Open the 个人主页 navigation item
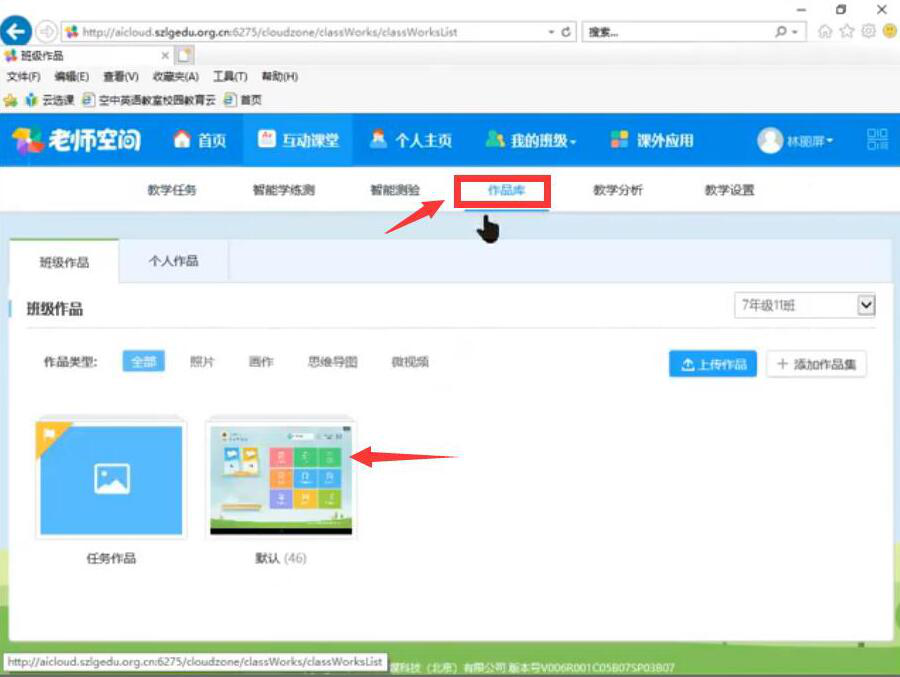Image resolution: width=900 pixels, height=677 pixels. pyautogui.click(x=411, y=140)
